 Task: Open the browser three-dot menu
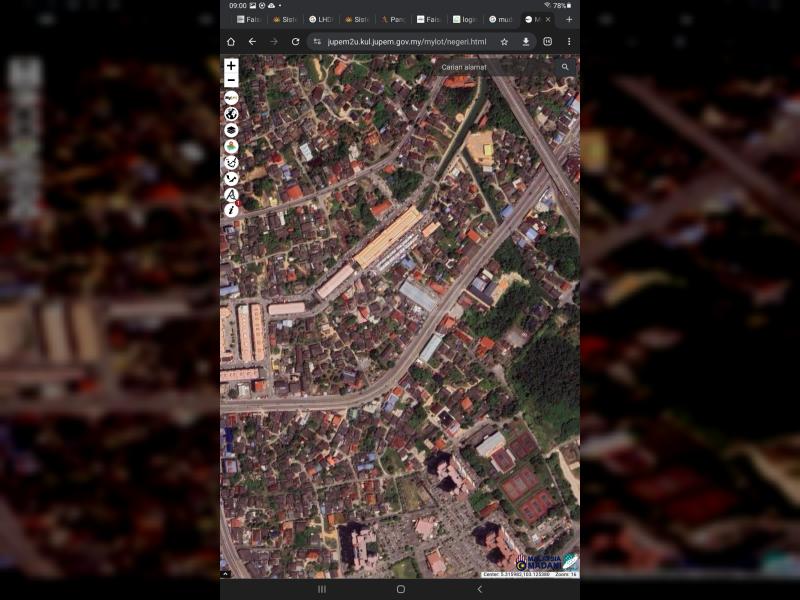[x=569, y=42]
